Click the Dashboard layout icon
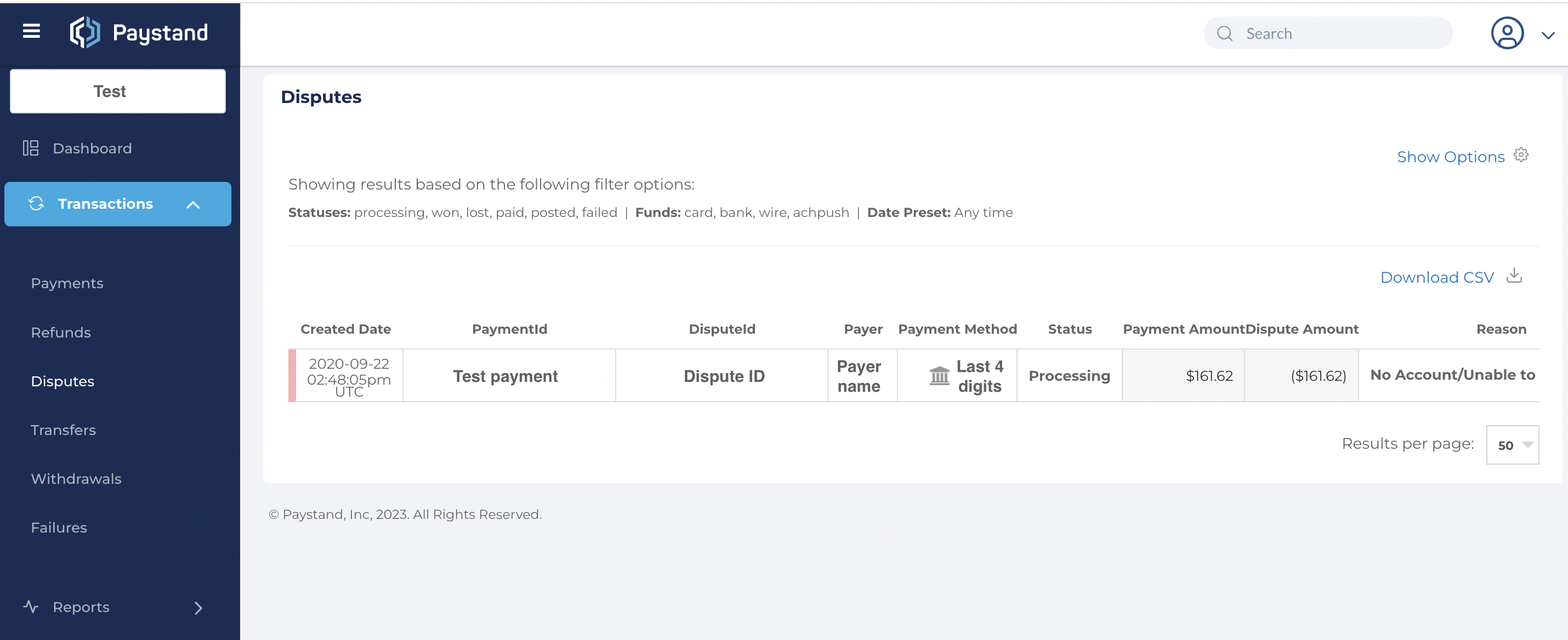The height and width of the screenshot is (640, 1568). [31, 148]
